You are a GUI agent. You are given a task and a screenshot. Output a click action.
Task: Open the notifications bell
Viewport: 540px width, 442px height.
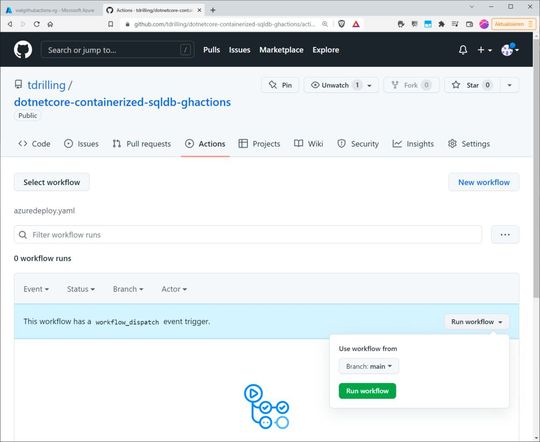click(x=463, y=50)
